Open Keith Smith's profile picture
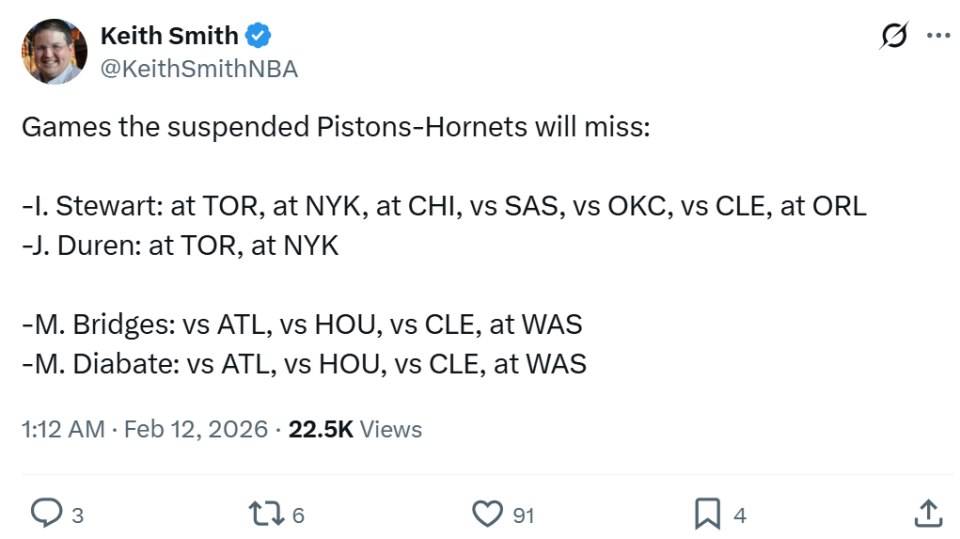Viewport: 960px width, 539px height. 54,52
